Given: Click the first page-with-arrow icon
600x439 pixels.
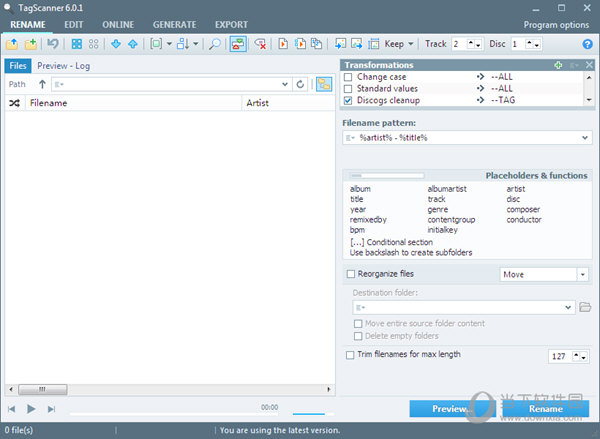Looking at the screenshot, I should [x=283, y=44].
